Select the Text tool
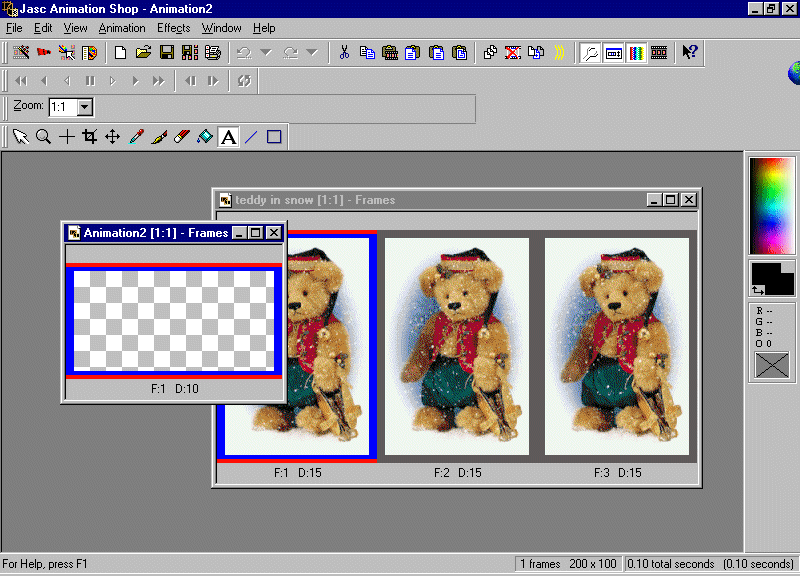Image resolution: width=800 pixels, height=576 pixels. coord(229,137)
